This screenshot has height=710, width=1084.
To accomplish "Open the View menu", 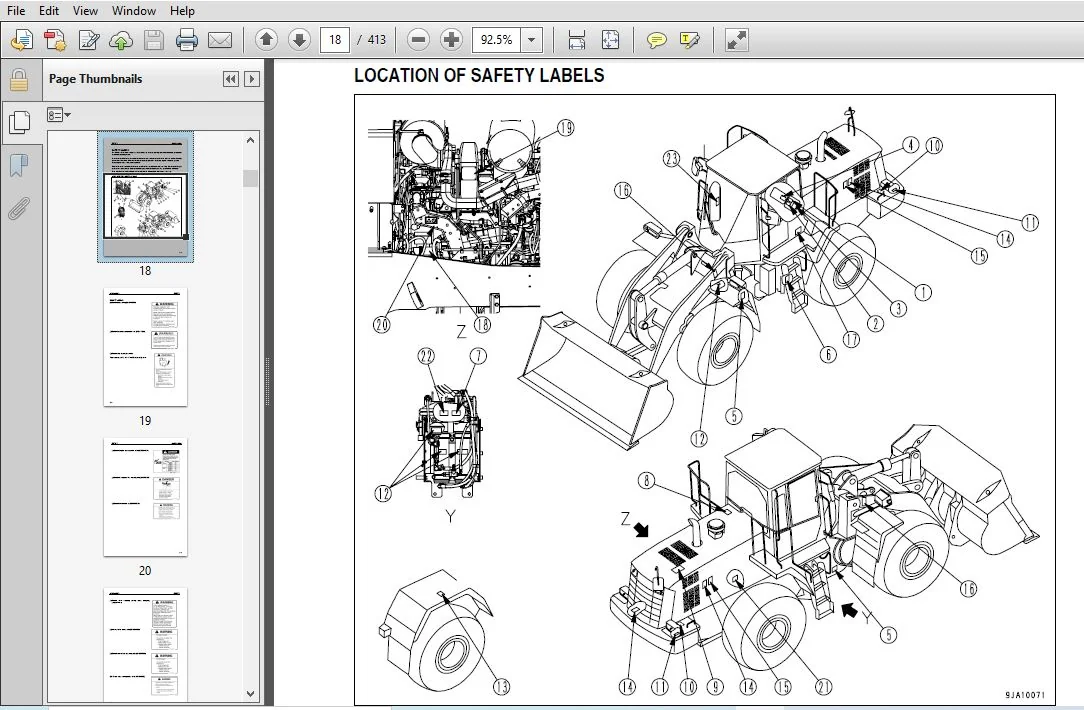I will [85, 10].
